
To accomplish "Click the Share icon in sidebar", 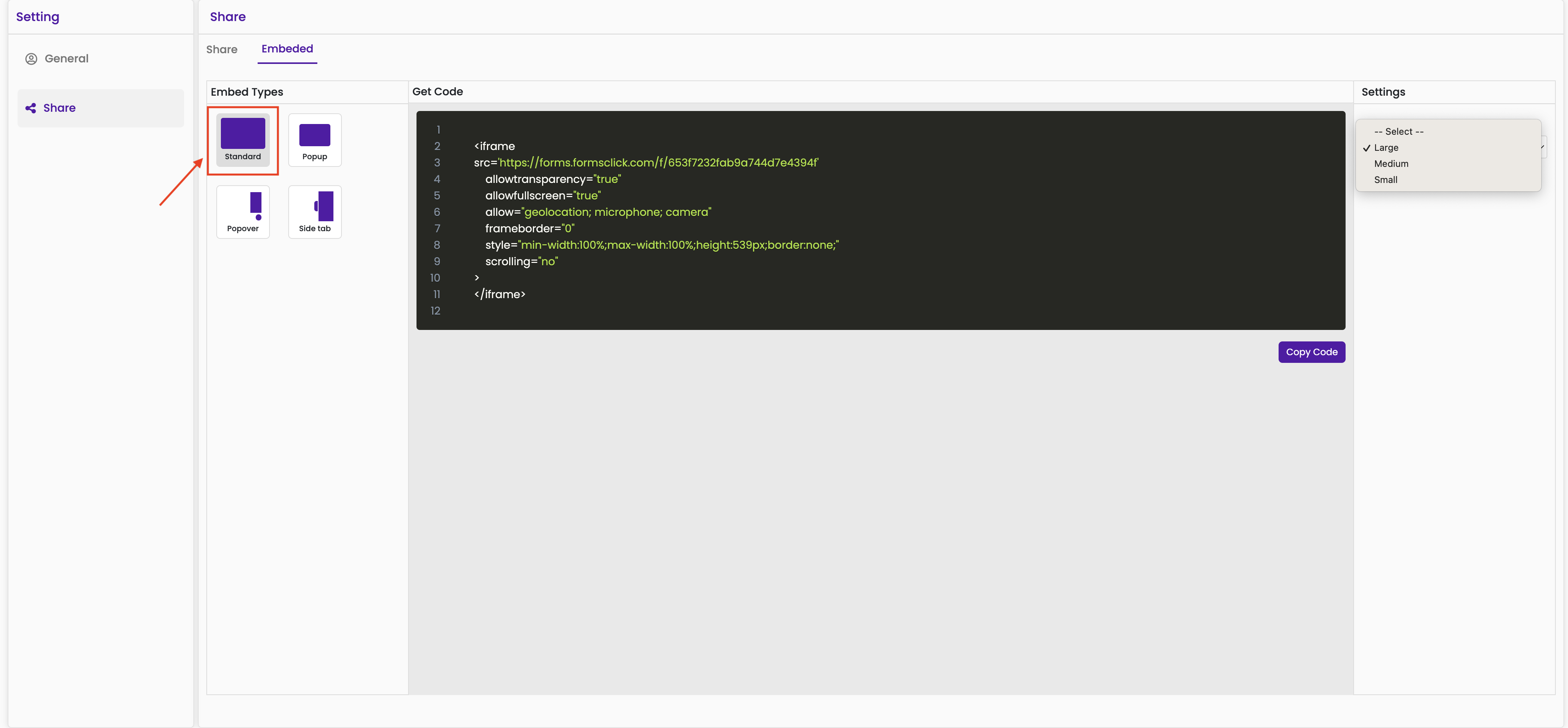I will [x=31, y=108].
